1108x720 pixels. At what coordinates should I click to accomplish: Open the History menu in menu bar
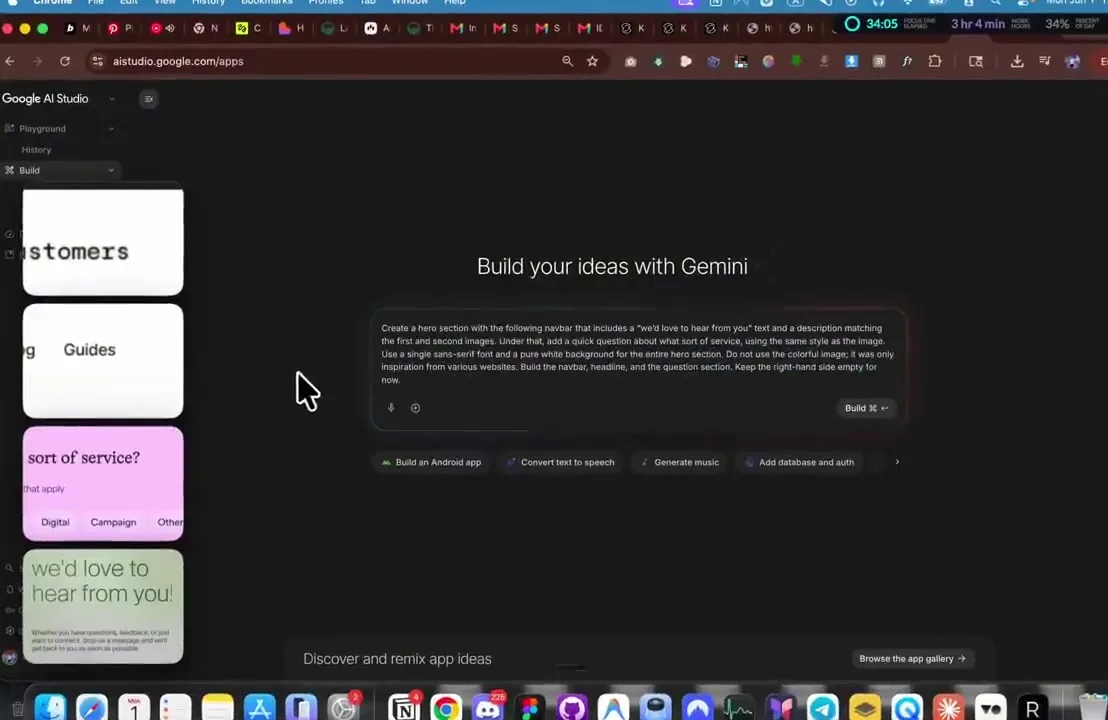pyautogui.click(x=208, y=3)
